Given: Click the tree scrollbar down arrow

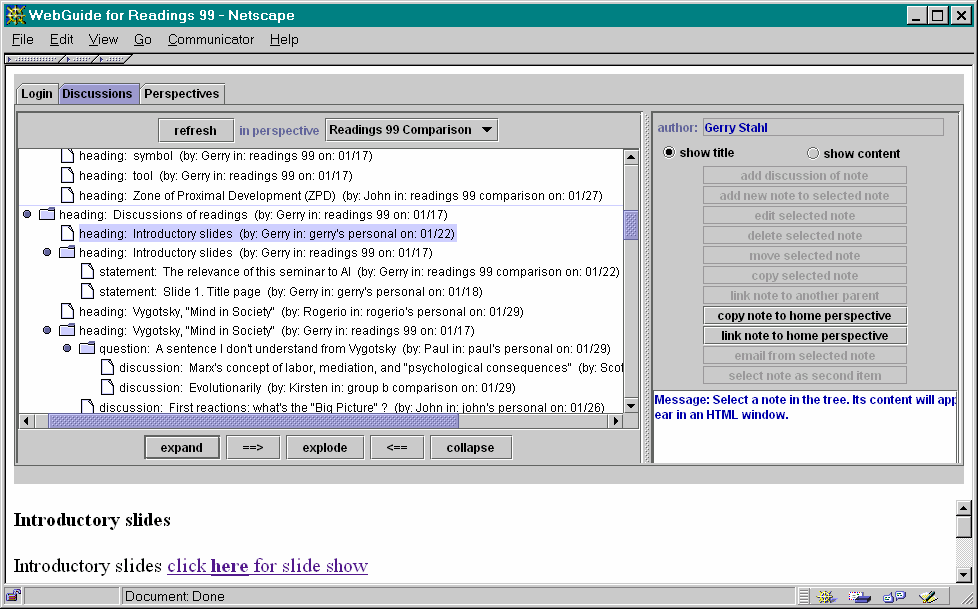Looking at the screenshot, I should 631,406.
